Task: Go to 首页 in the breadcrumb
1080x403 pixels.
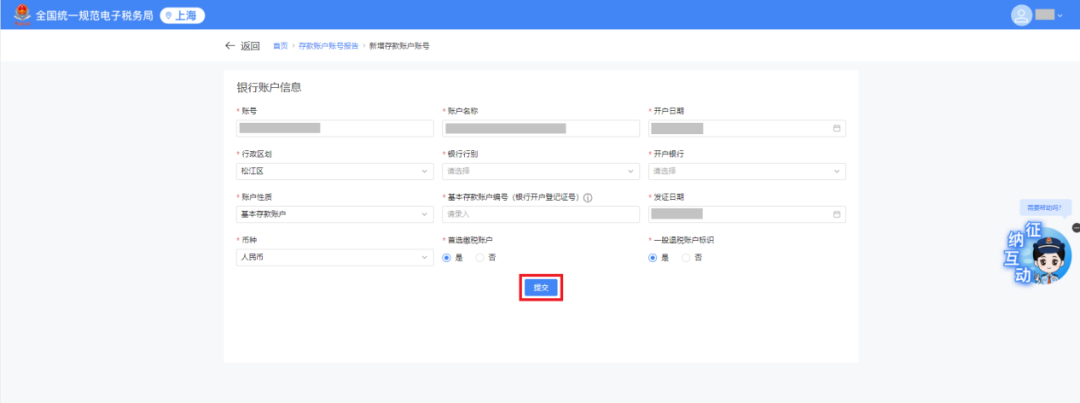Action: coord(280,46)
